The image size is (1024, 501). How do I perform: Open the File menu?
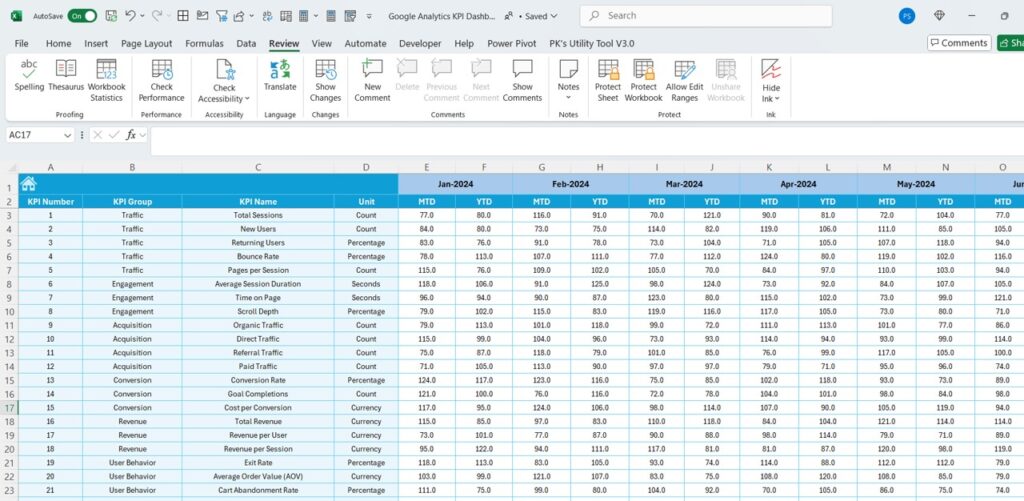click(x=22, y=43)
